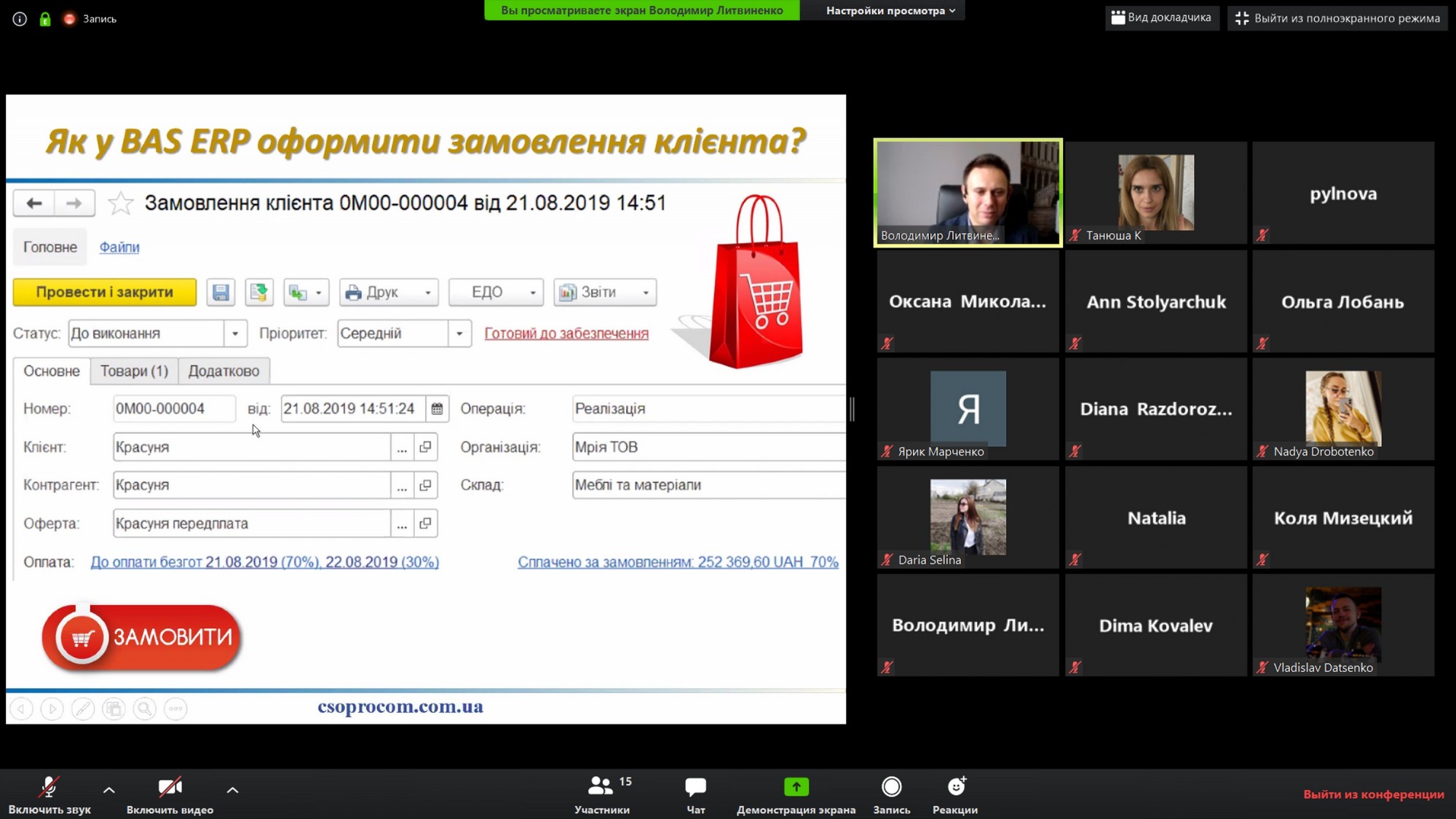
Task: Open the Чат chat panel
Action: tap(695, 794)
